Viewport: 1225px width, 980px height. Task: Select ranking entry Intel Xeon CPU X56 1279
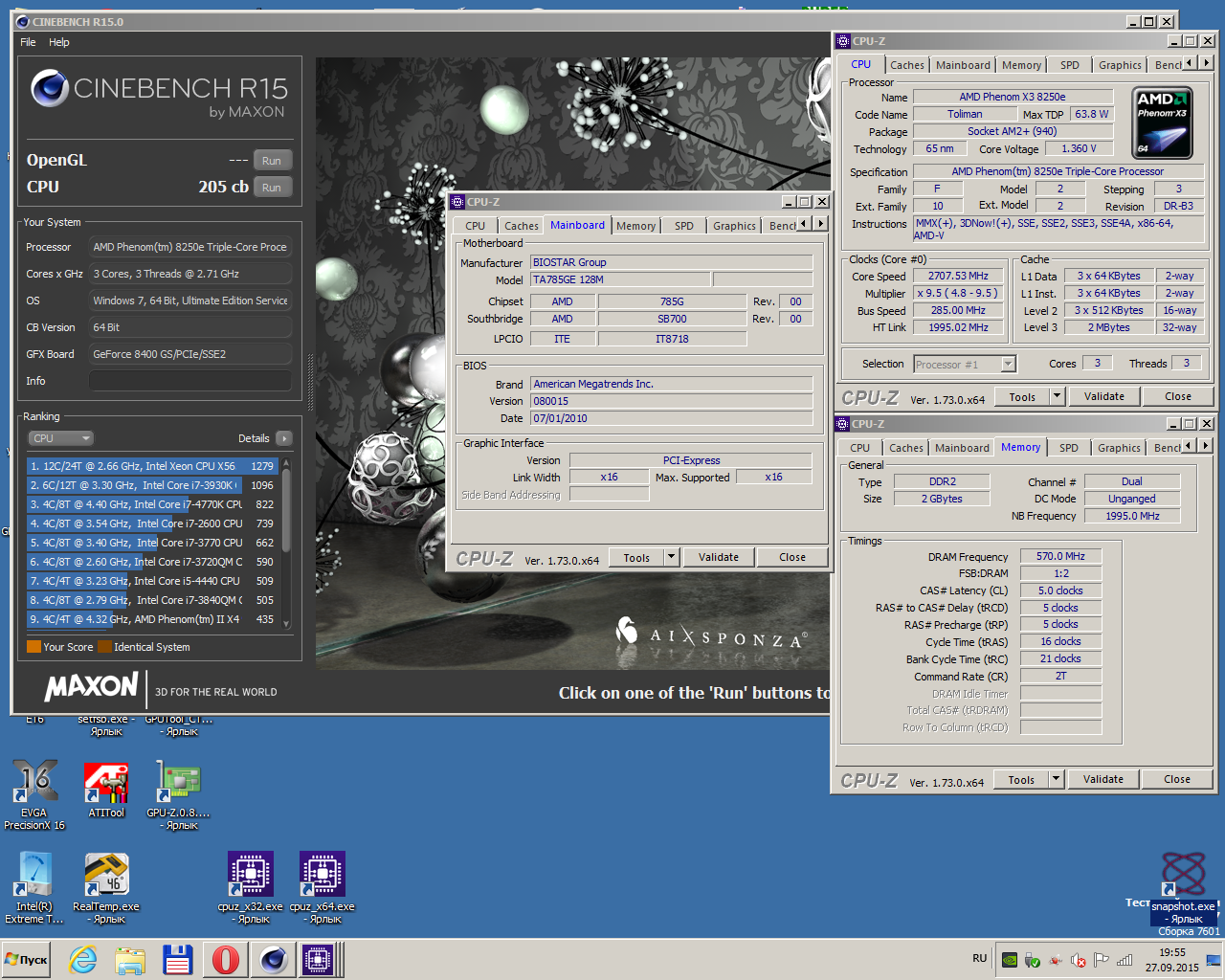click(x=152, y=466)
